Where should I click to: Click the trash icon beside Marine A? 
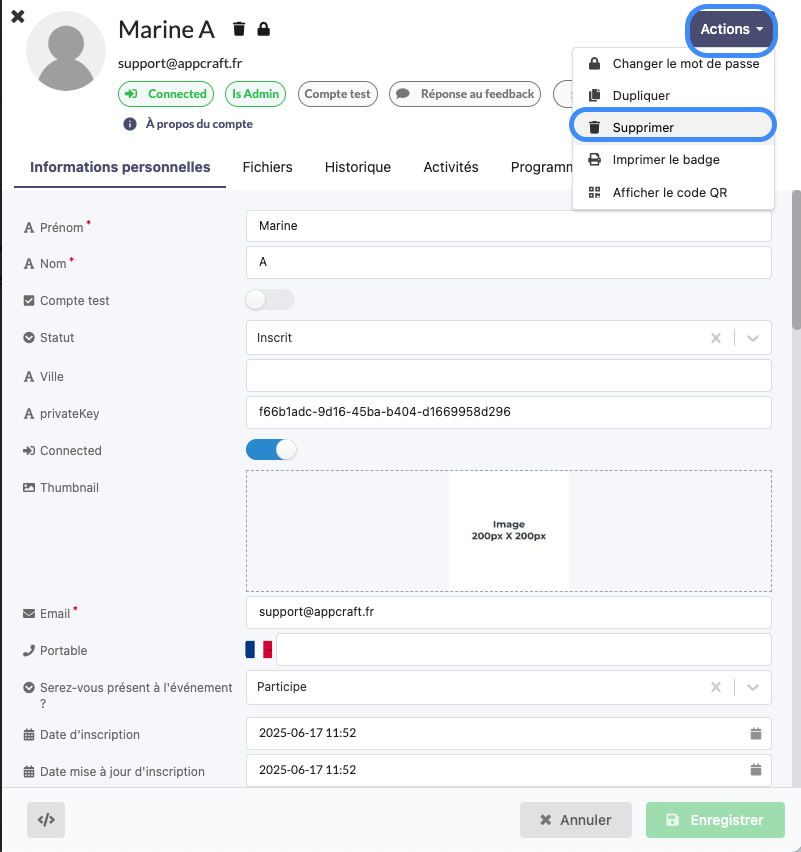(239, 30)
